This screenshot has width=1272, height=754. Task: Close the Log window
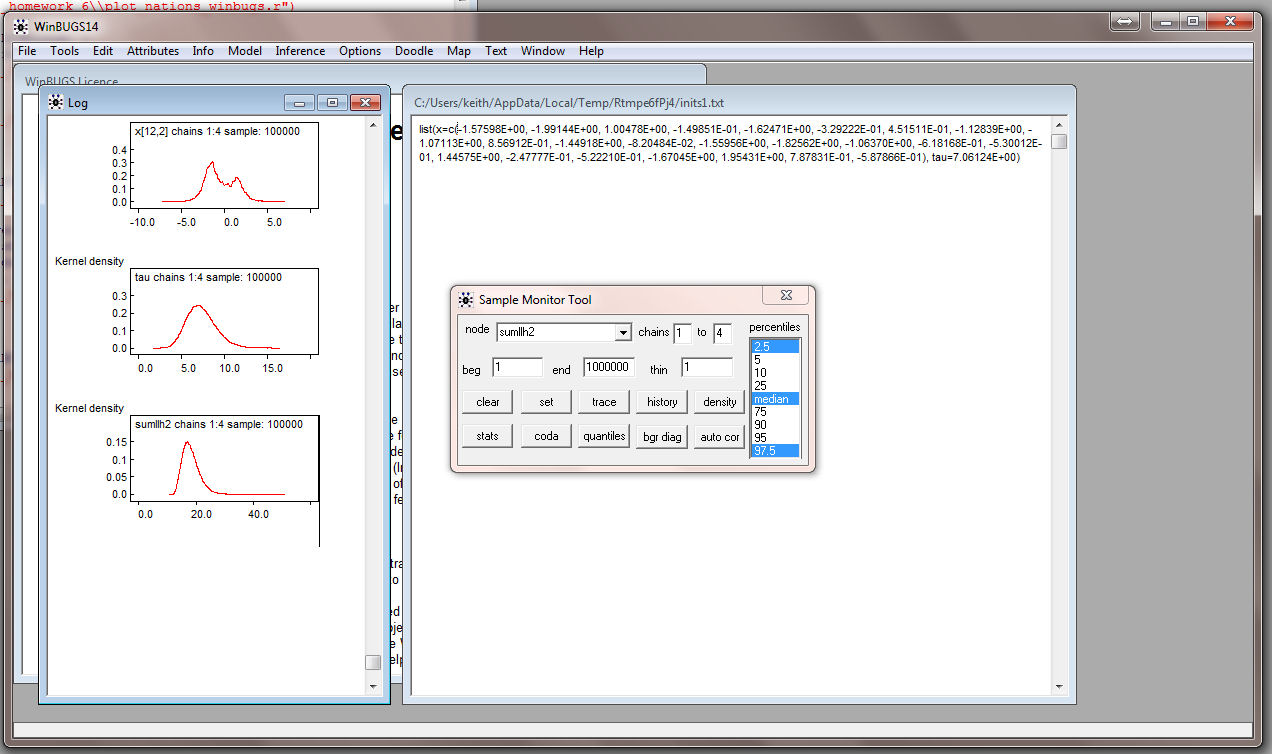tap(365, 102)
